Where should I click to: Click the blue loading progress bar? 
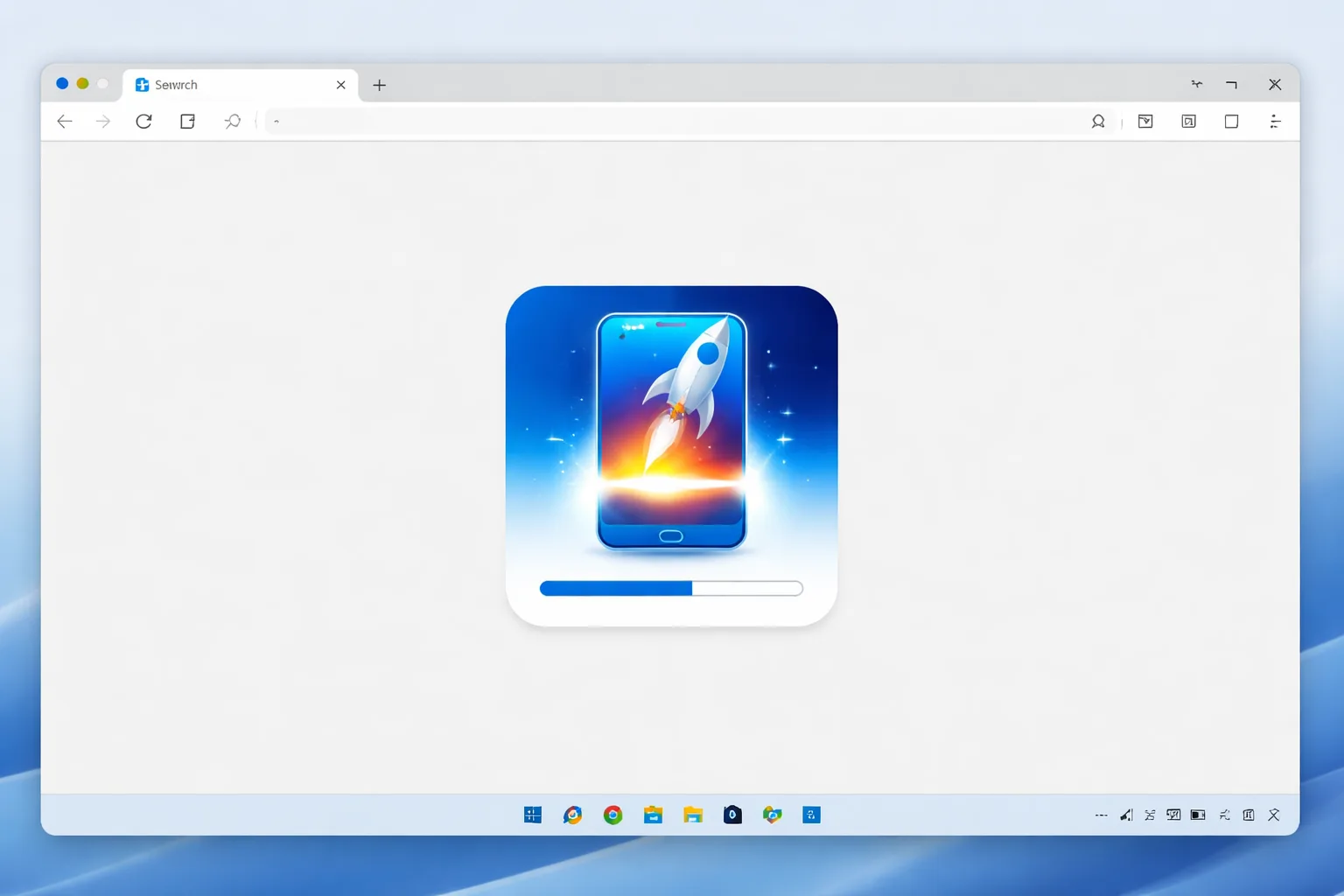(671, 588)
